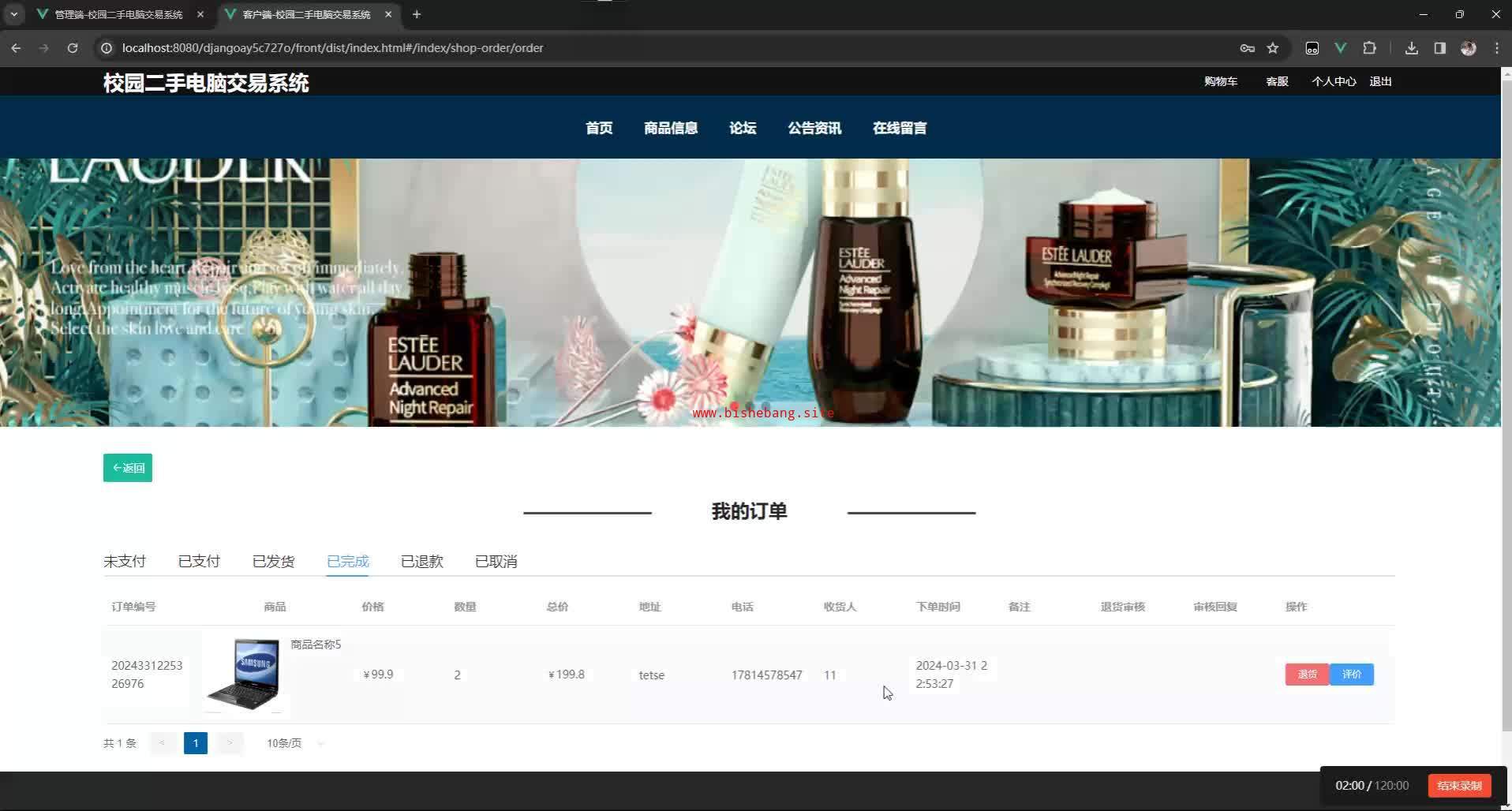The image size is (1512, 811).
Task: Open browser downloads icon
Action: (x=1412, y=48)
